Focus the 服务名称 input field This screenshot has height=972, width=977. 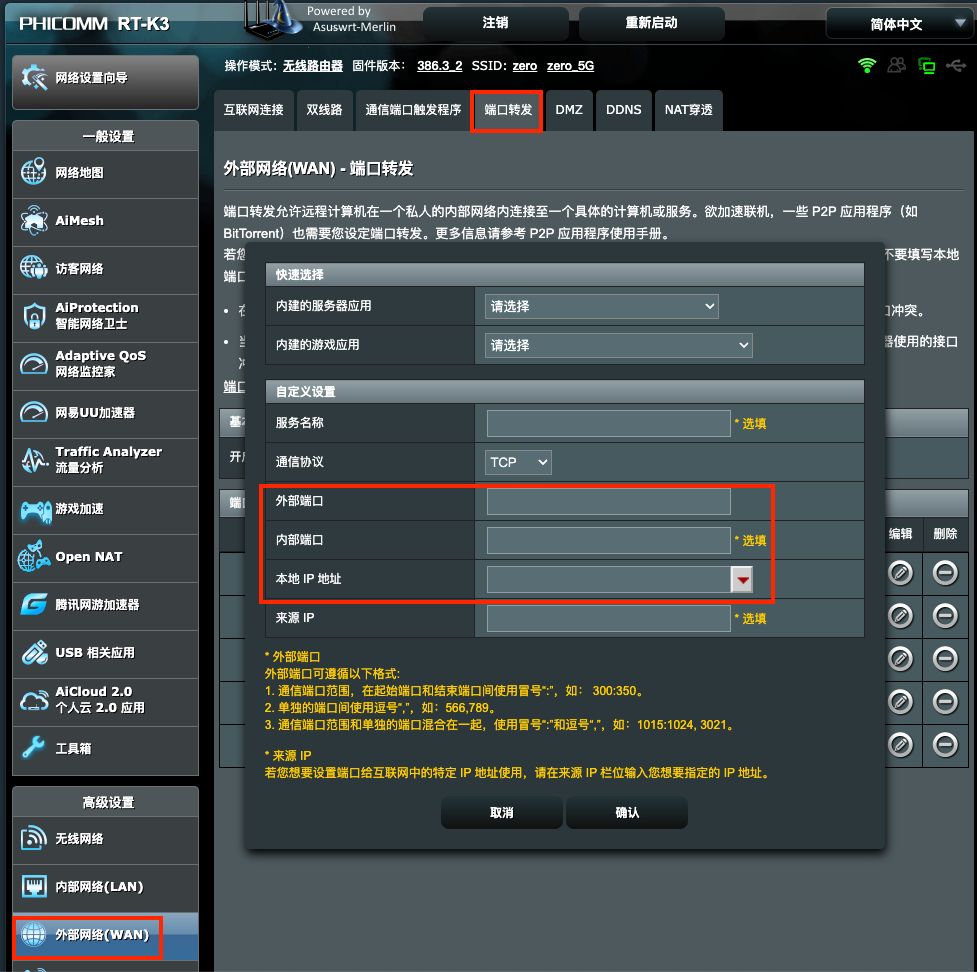tap(608, 424)
